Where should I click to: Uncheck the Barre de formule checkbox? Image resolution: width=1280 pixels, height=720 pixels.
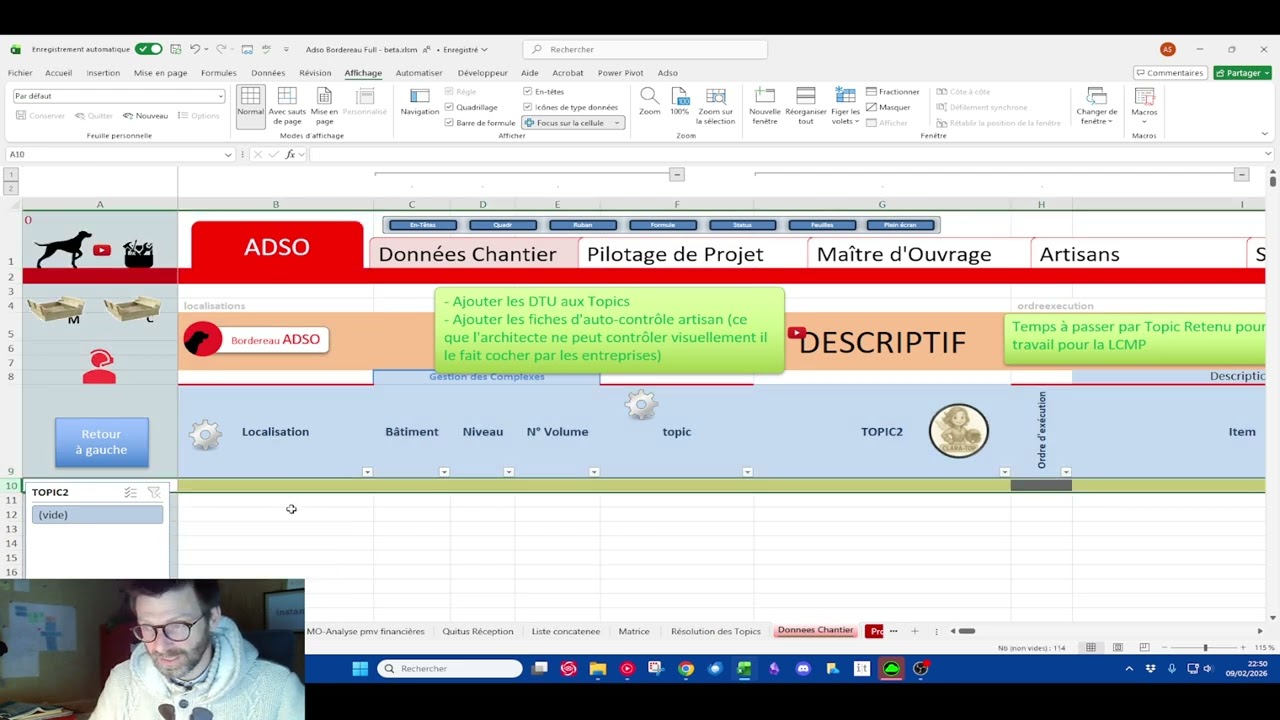point(449,123)
